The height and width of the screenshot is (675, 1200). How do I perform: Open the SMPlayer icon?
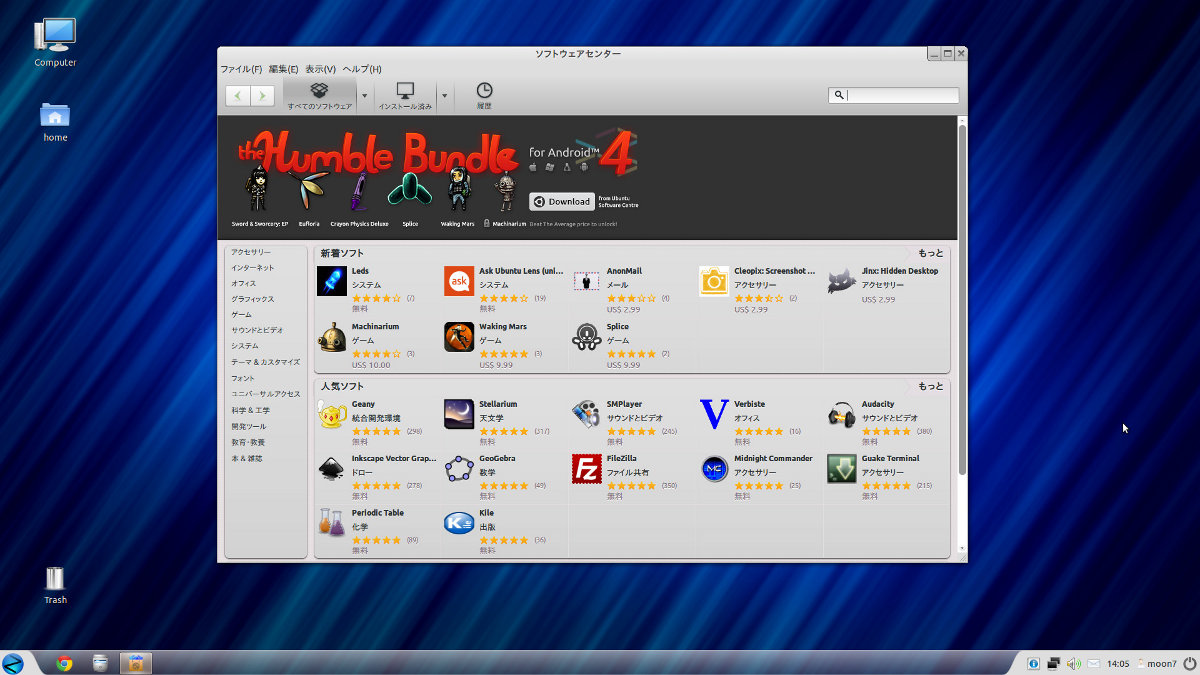point(587,414)
